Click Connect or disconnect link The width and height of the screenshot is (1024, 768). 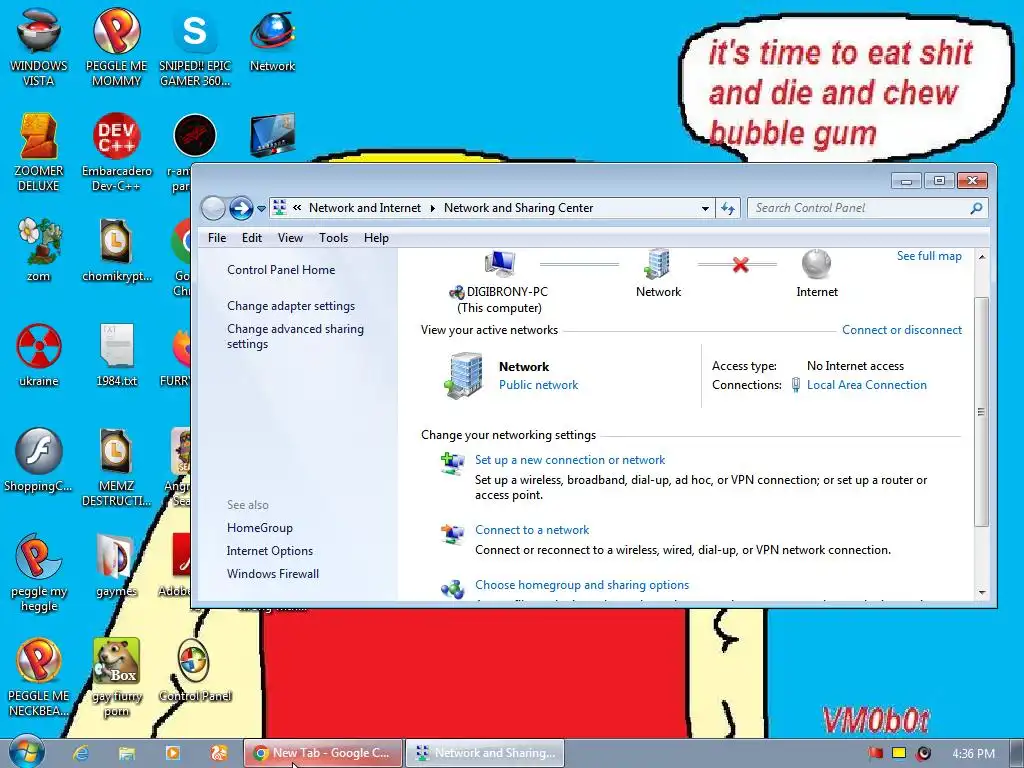coord(901,330)
